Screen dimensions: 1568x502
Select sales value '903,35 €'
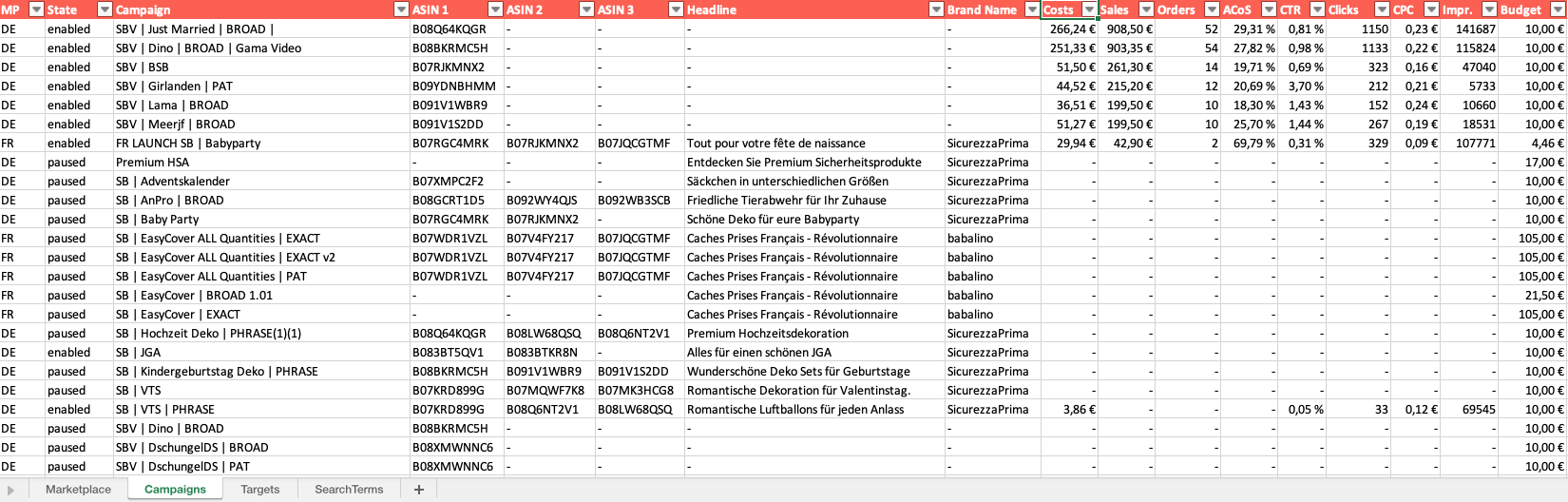(x=1127, y=48)
